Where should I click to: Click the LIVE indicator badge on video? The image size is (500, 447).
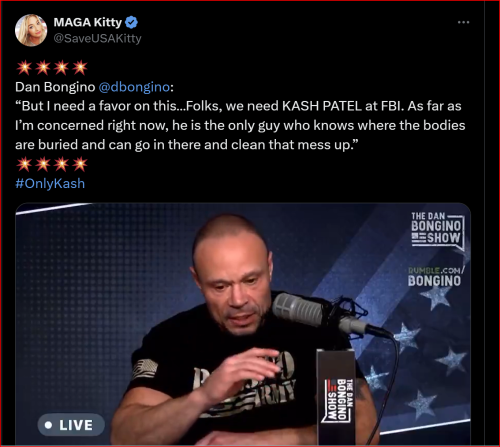[x=71, y=425]
